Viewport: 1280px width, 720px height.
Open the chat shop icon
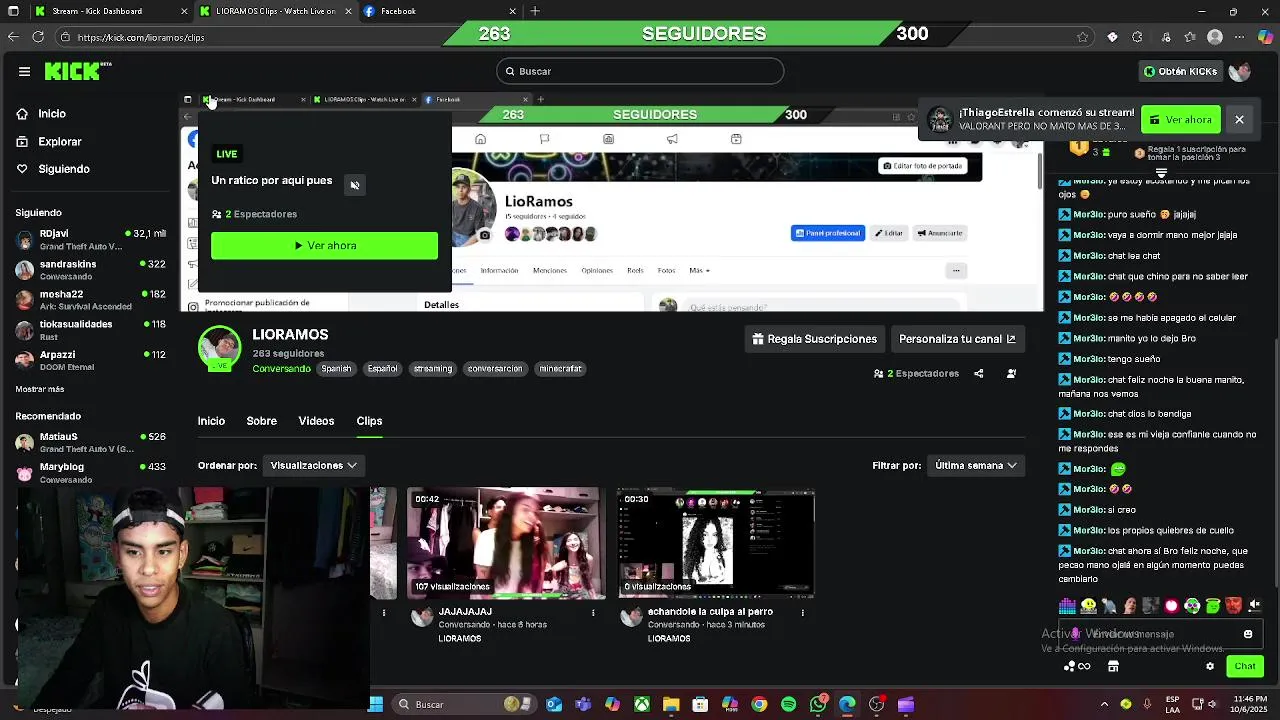coord(1113,666)
